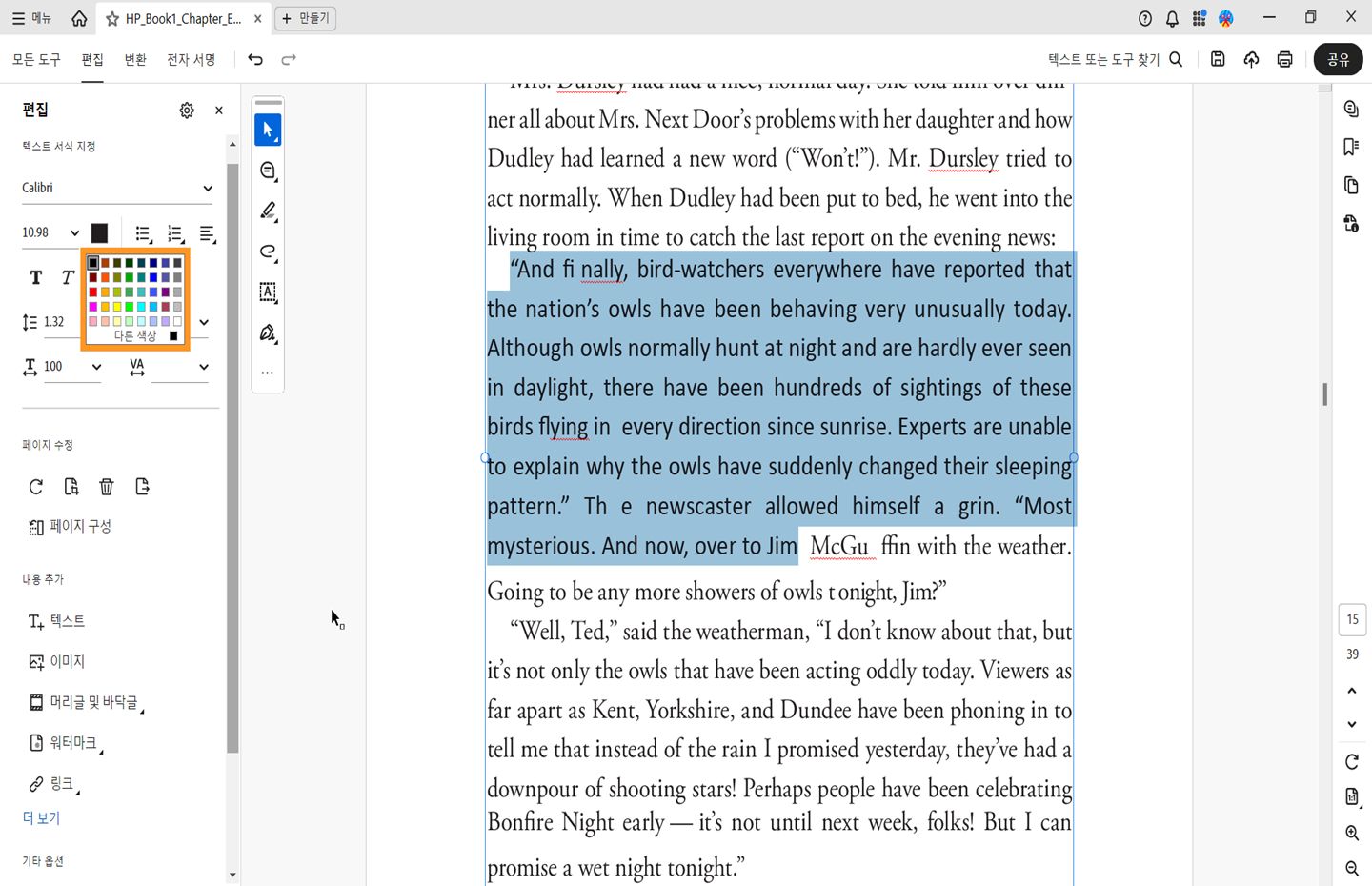The height and width of the screenshot is (886, 1372).
Task: Expand the line spacing dropdown arrow
Action: 204,322
